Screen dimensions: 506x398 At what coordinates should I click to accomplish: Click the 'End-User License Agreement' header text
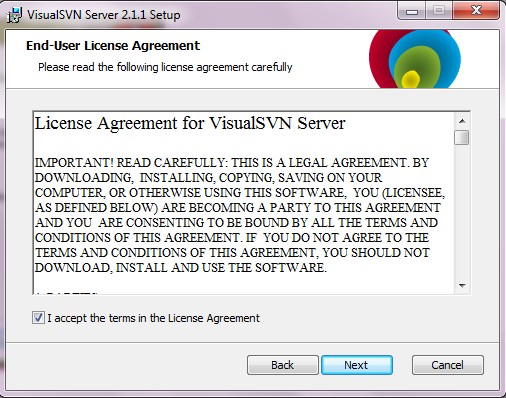click(113, 46)
